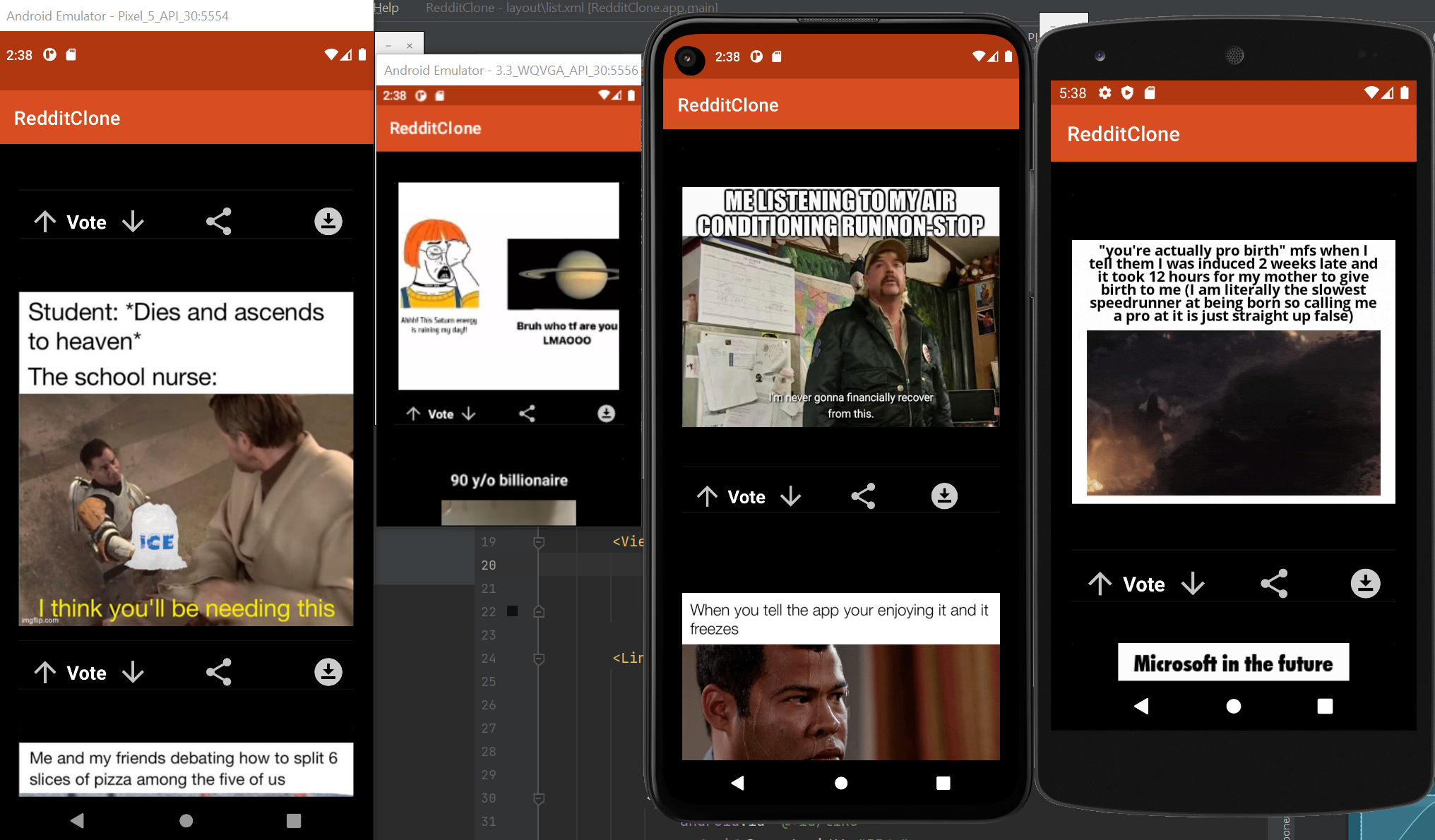The height and width of the screenshot is (840, 1435).
Task: Share the Saturn "Bruh who tf are you" meme
Action: coord(527,413)
